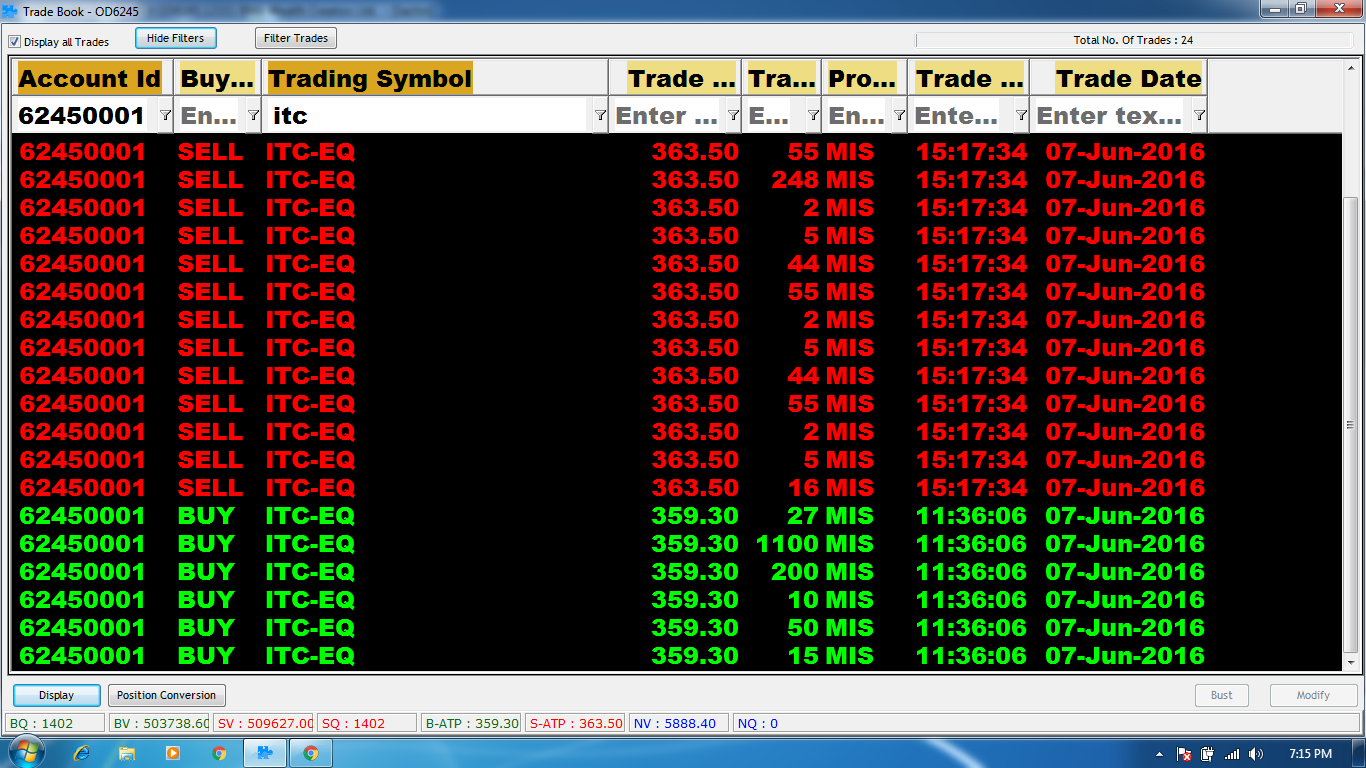
Task: Open the clock showing 7:15 PM
Action: (x=1310, y=754)
